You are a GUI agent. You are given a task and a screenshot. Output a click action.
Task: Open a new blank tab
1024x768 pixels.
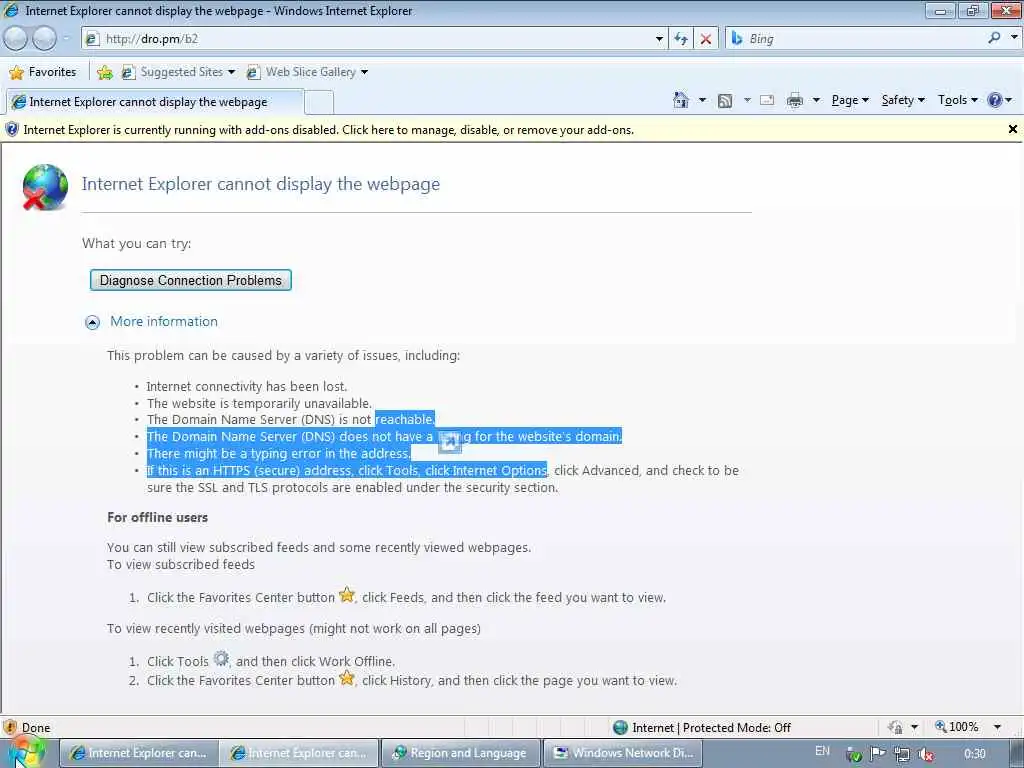[x=319, y=103]
